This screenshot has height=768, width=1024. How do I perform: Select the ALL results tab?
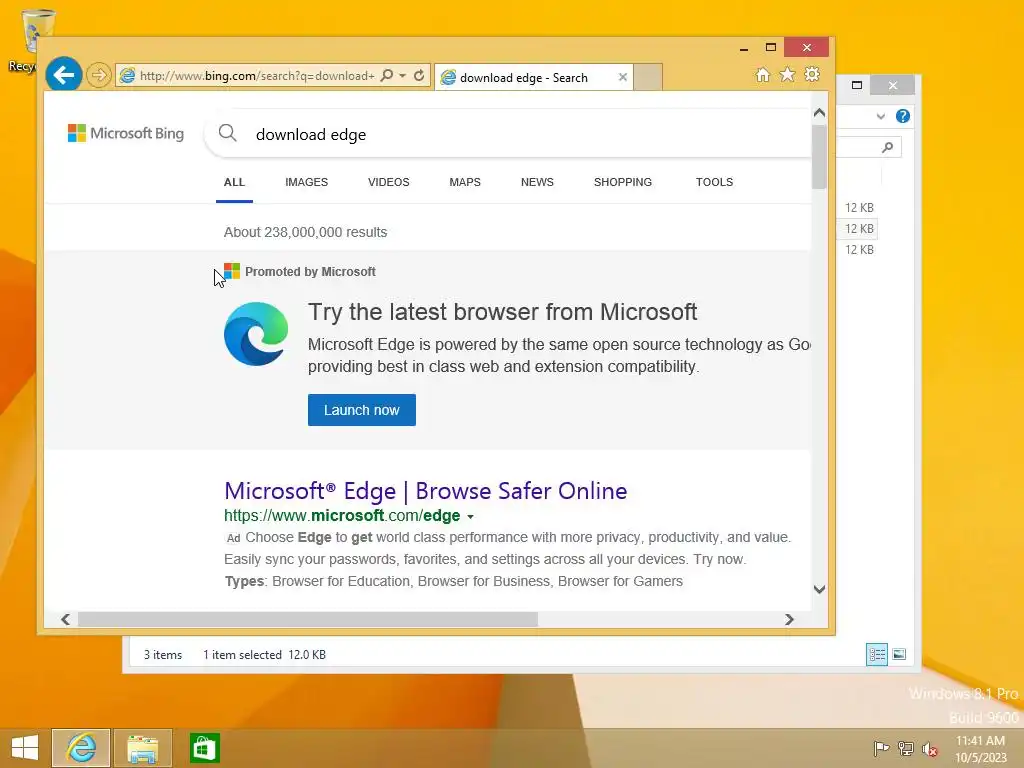tap(234, 182)
